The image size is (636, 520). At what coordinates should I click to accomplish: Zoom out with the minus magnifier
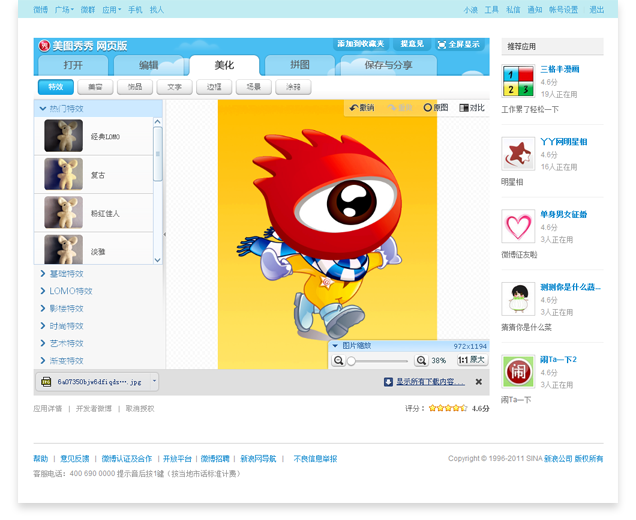point(338,360)
